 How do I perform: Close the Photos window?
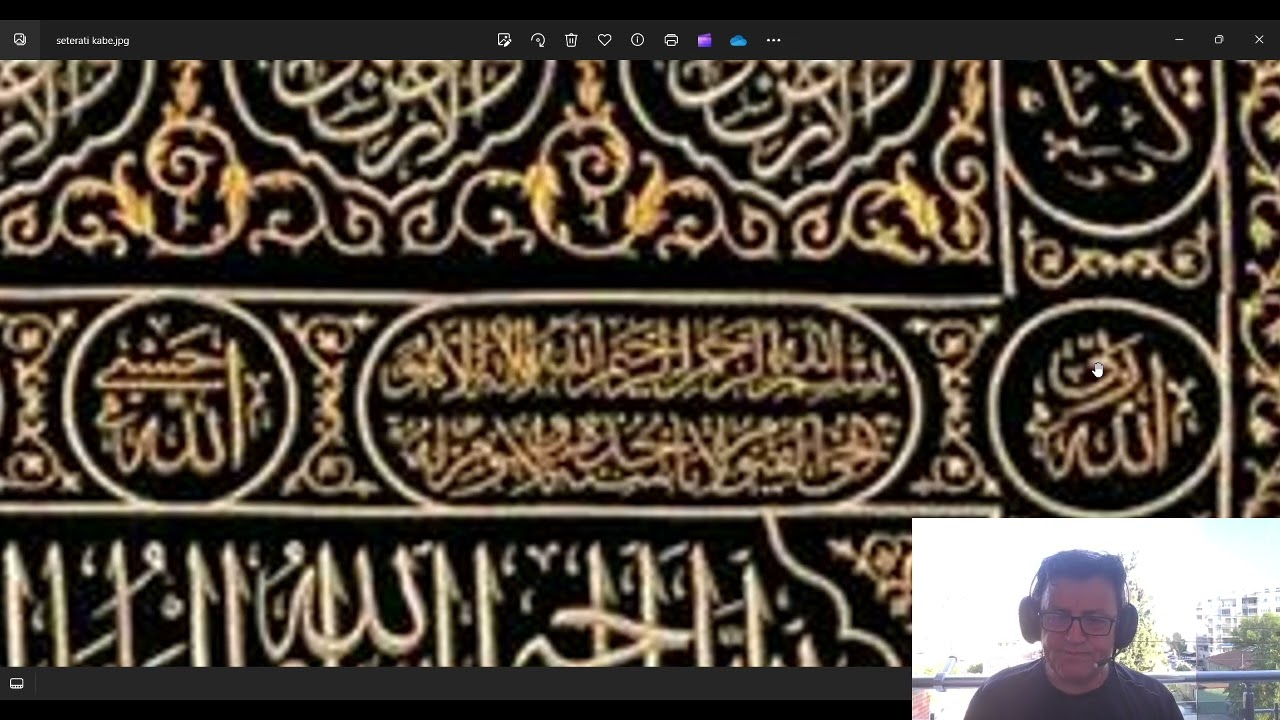(1259, 40)
